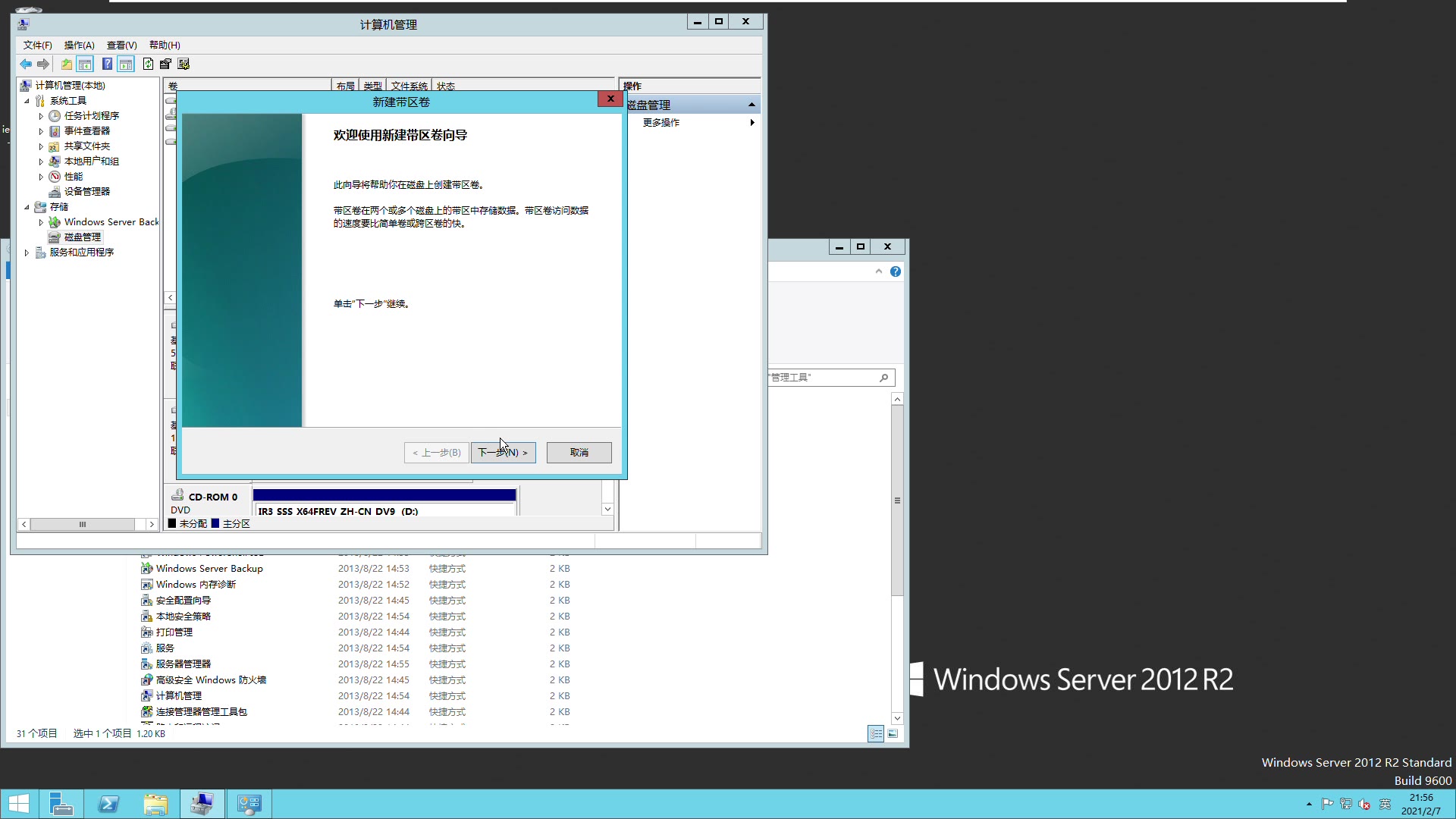Screen dimensions: 1456x819
Task: Collapse the Explorer ribbon with chevron
Action: [x=879, y=271]
